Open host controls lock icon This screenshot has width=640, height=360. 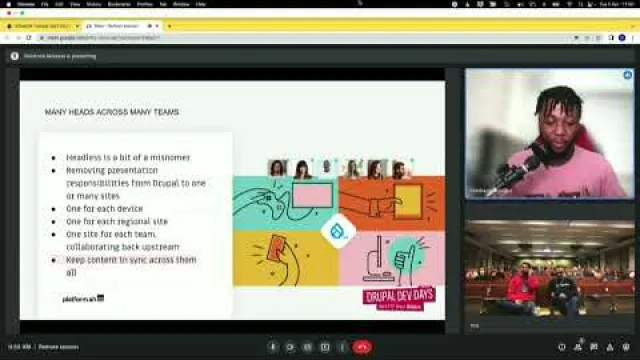pyautogui.click(x=626, y=347)
